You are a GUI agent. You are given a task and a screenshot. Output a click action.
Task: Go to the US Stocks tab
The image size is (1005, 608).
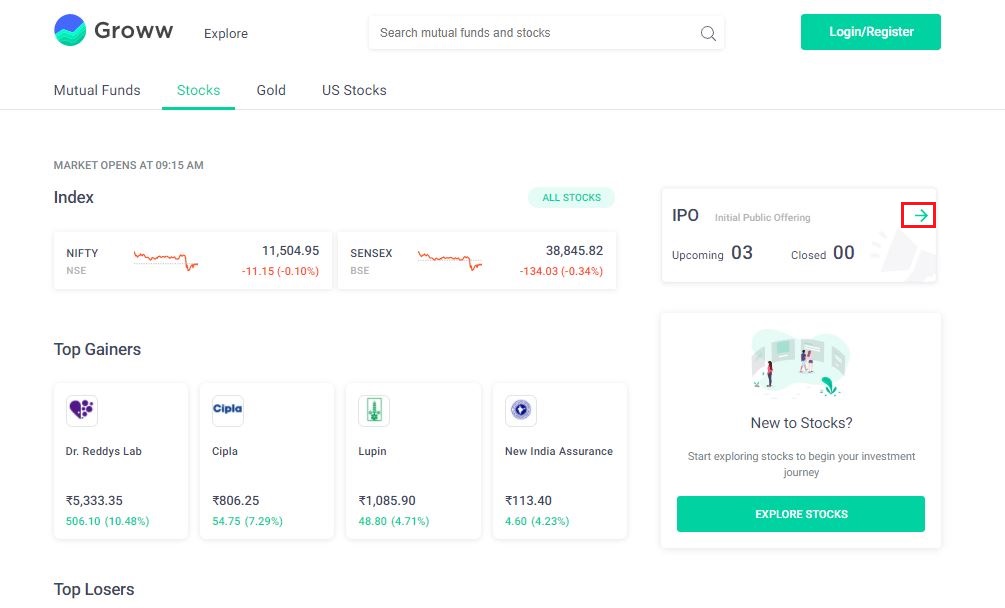click(x=354, y=90)
